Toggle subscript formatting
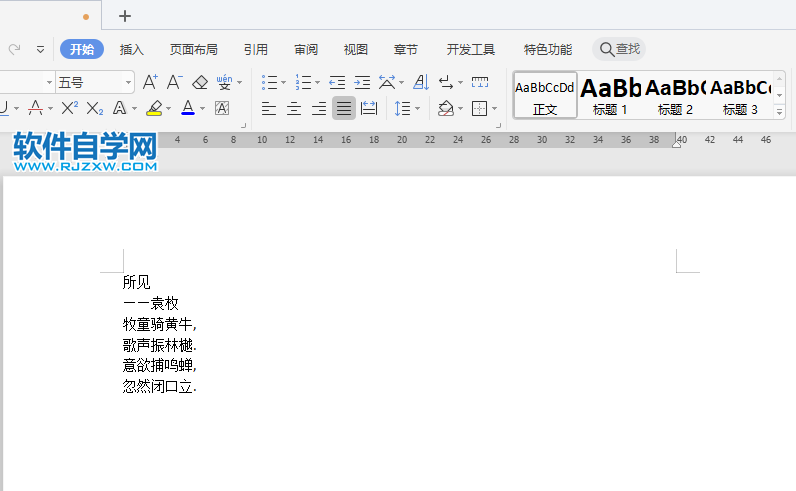796x491 pixels. (95, 108)
